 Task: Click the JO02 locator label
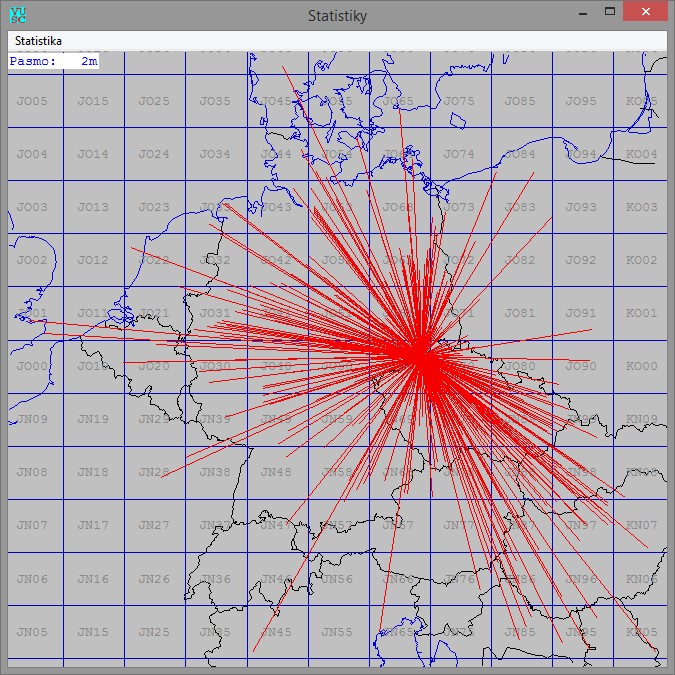pos(32,260)
